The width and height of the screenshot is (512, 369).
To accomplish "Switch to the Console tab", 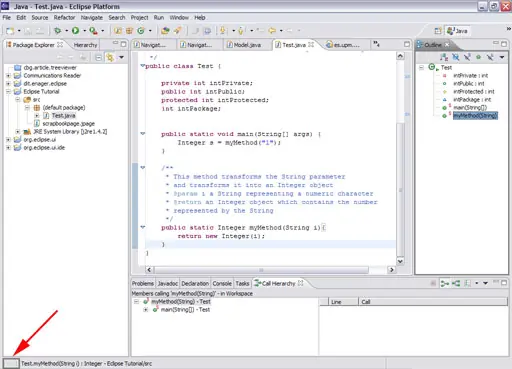I will point(222,284).
